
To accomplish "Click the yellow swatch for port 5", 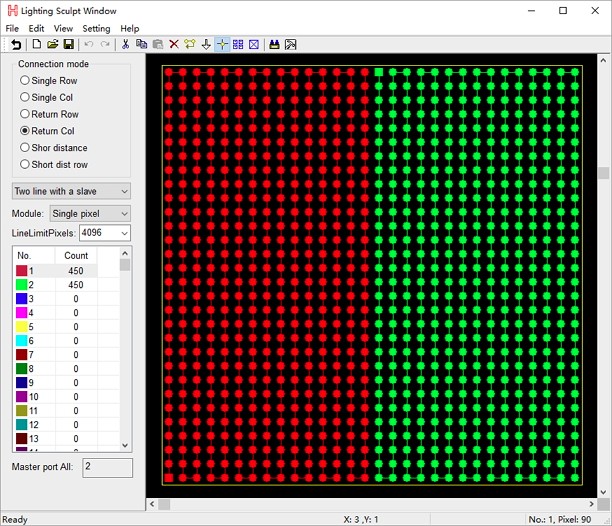I will (x=21, y=327).
